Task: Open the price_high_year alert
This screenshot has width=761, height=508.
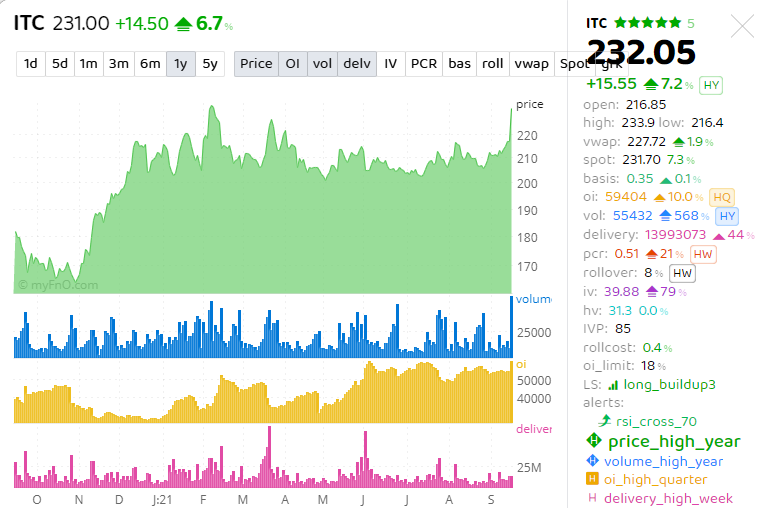Action: [674, 441]
